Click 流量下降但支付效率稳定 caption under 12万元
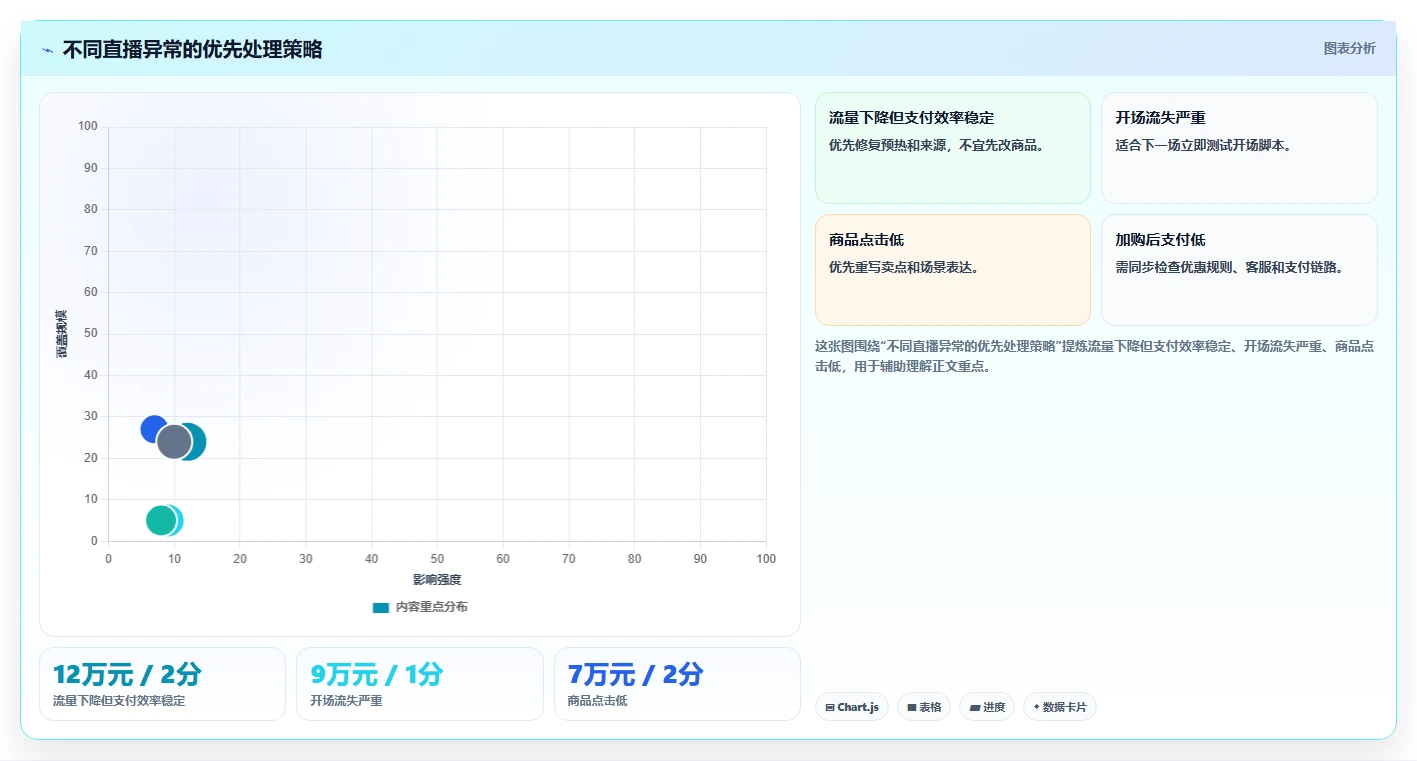The height and width of the screenshot is (761, 1417). tap(119, 701)
